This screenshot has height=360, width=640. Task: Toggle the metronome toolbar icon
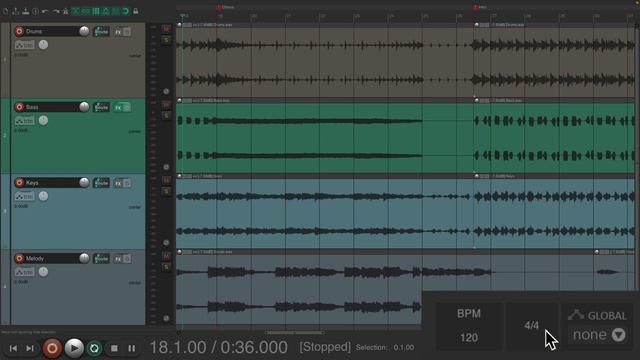tap(65, 11)
